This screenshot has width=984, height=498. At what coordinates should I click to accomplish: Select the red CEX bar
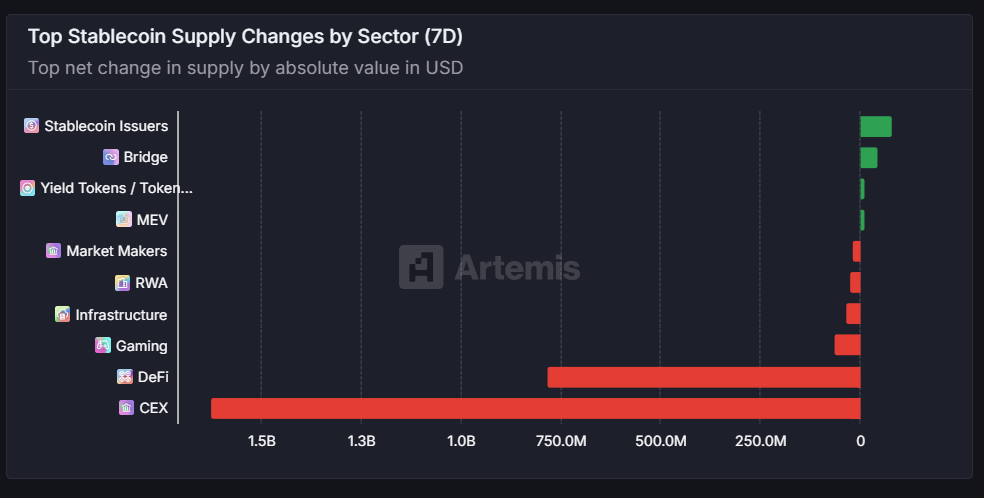tap(536, 408)
